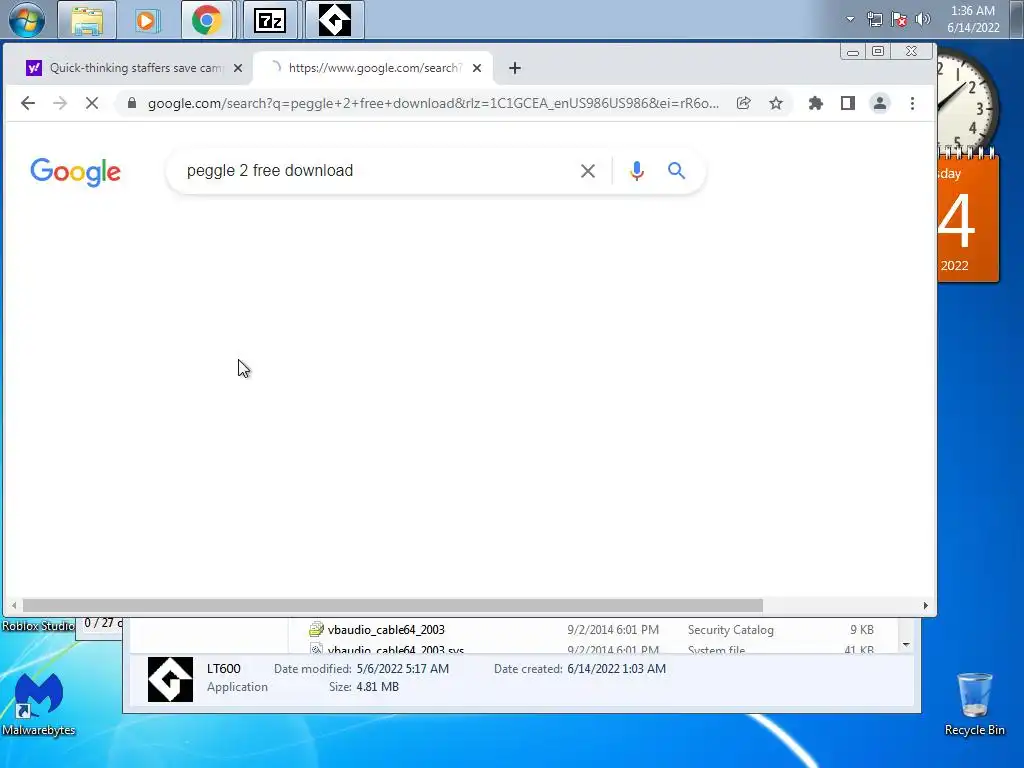Switch to Chrome via its taskbar icon

(206, 20)
